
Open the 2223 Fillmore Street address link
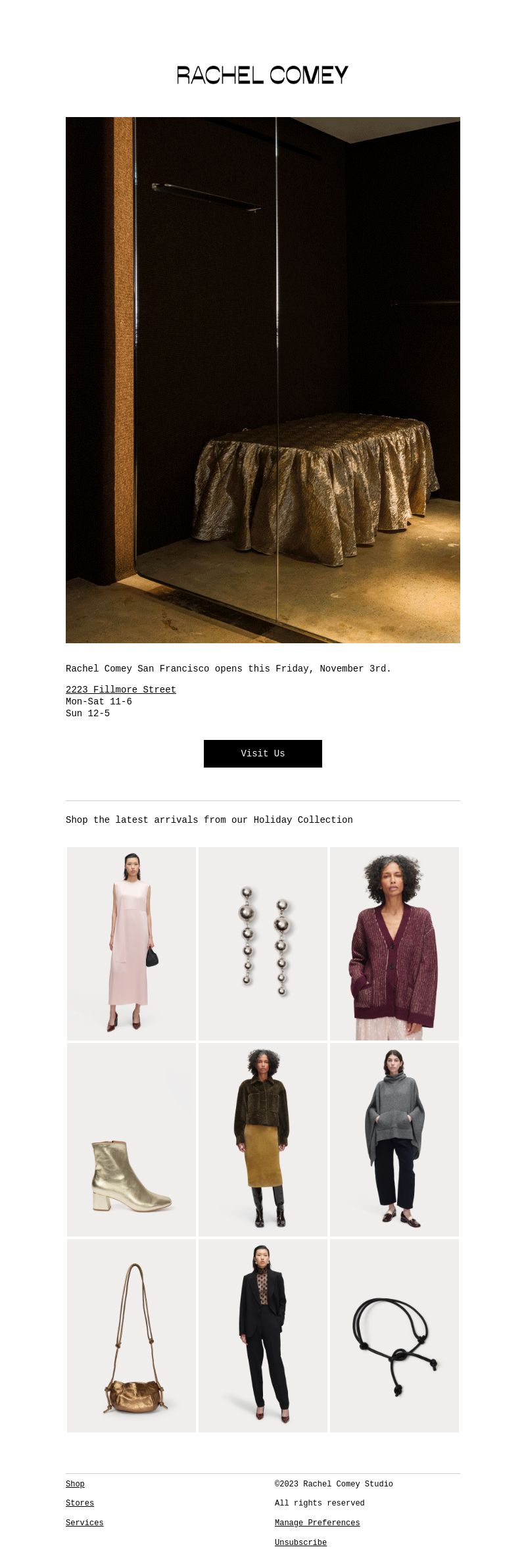point(121,690)
